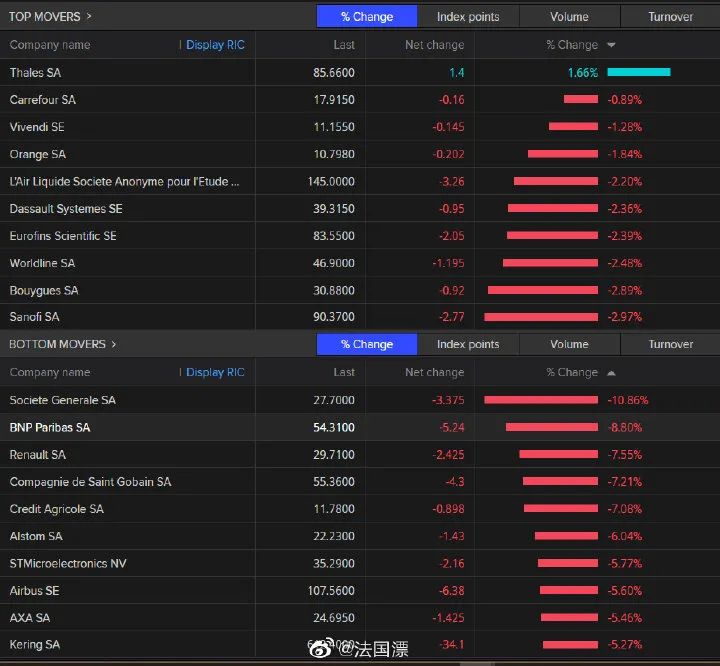Select the Volume tab in Top Movers
Screen dimensions: 720x666
(x=569, y=16)
